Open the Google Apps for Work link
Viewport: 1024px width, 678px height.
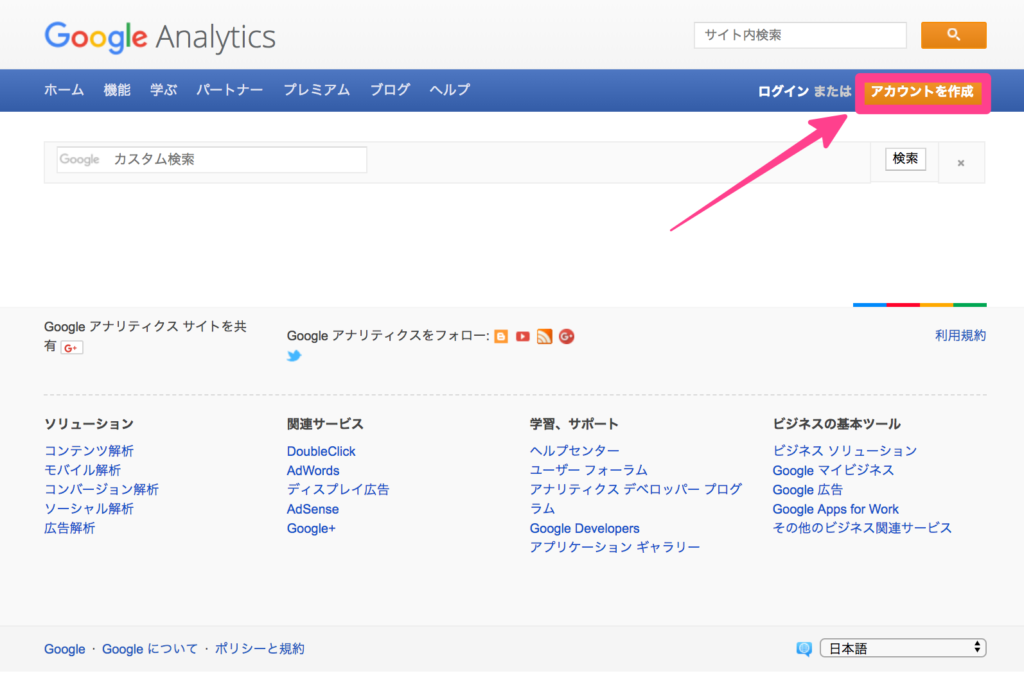point(835,509)
